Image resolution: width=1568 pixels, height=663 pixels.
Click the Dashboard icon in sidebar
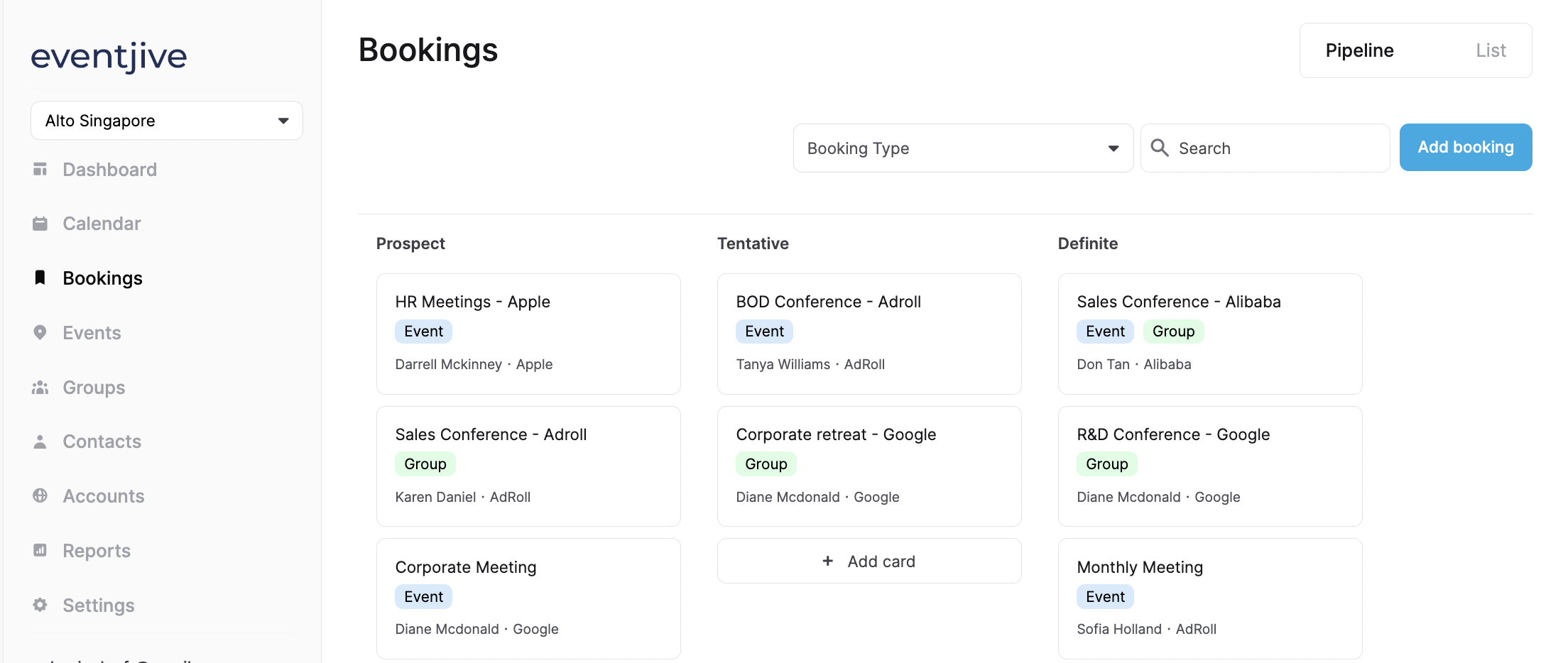coord(40,170)
